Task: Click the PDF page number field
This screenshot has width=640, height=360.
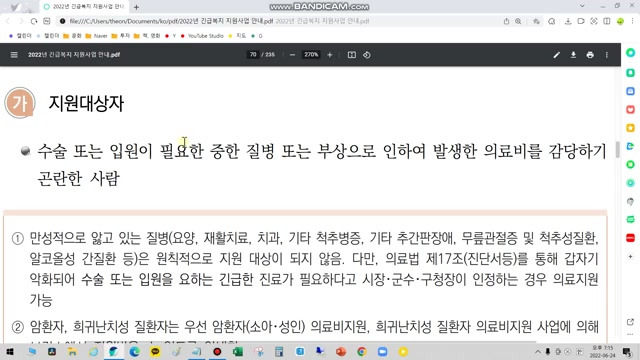Action: click(x=253, y=55)
